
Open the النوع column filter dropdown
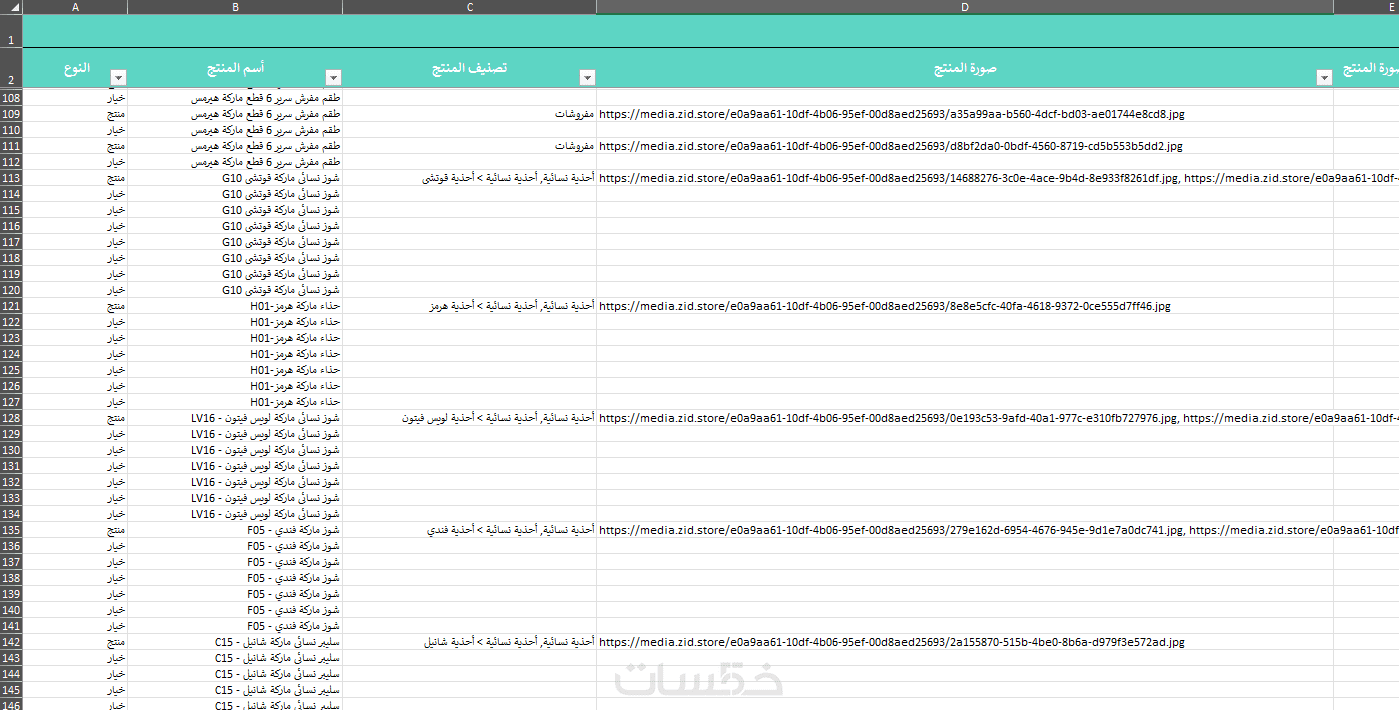[118, 78]
